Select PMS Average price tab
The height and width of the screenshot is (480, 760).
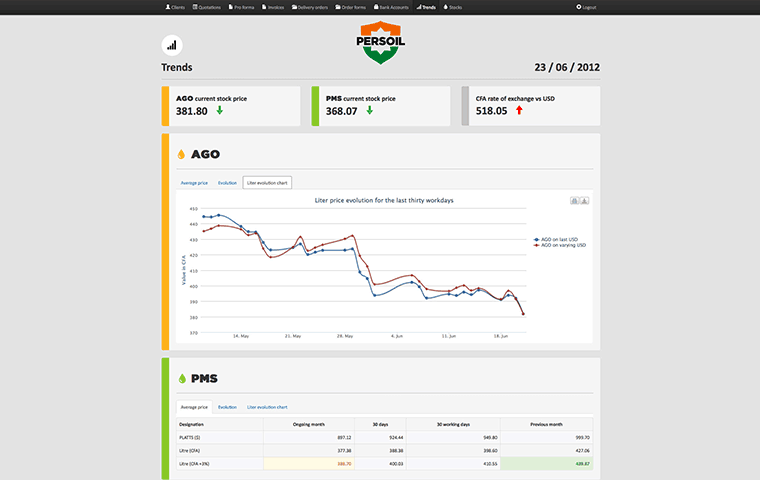click(194, 407)
